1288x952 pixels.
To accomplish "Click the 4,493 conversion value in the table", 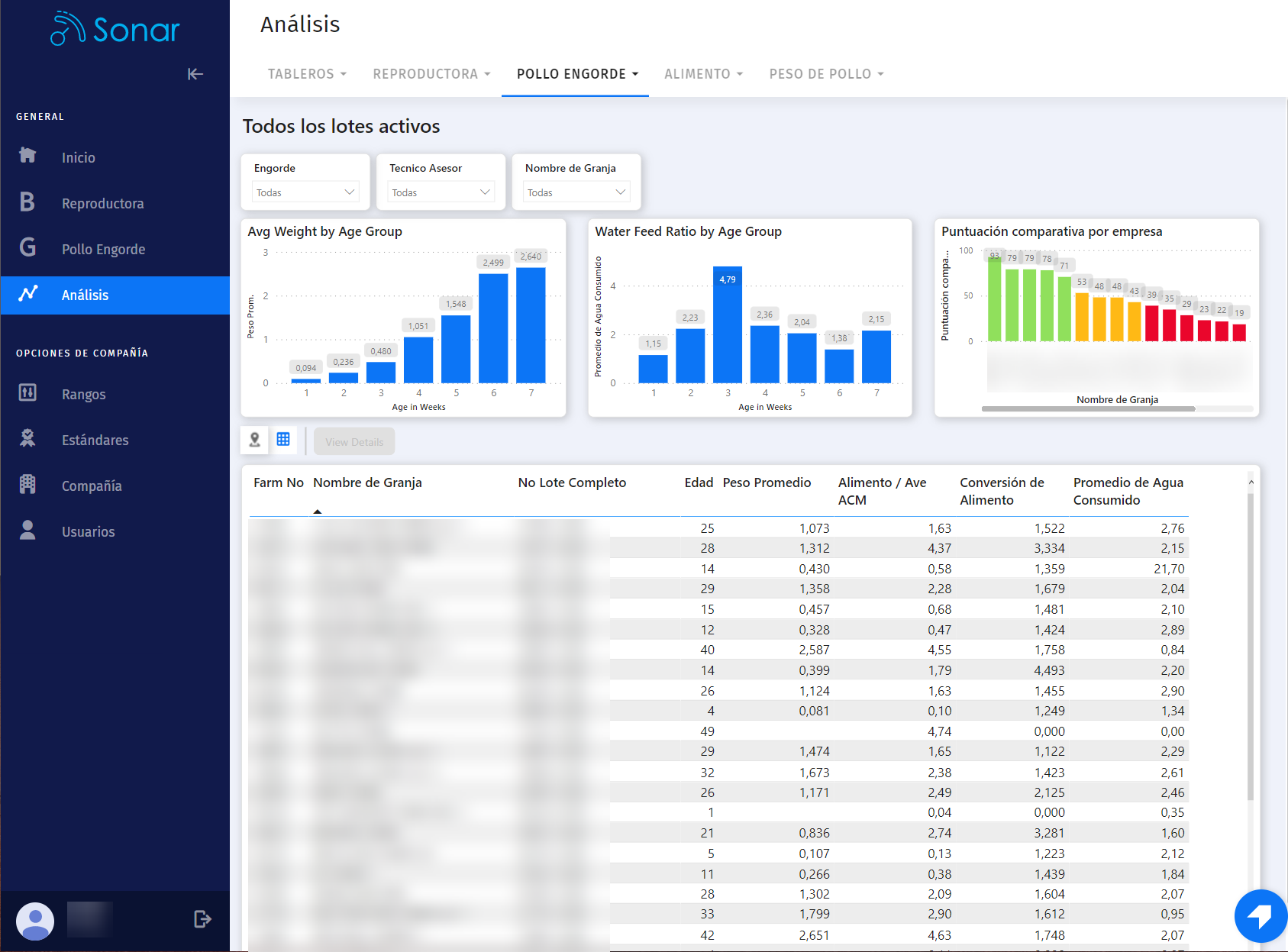I will pos(1049,670).
